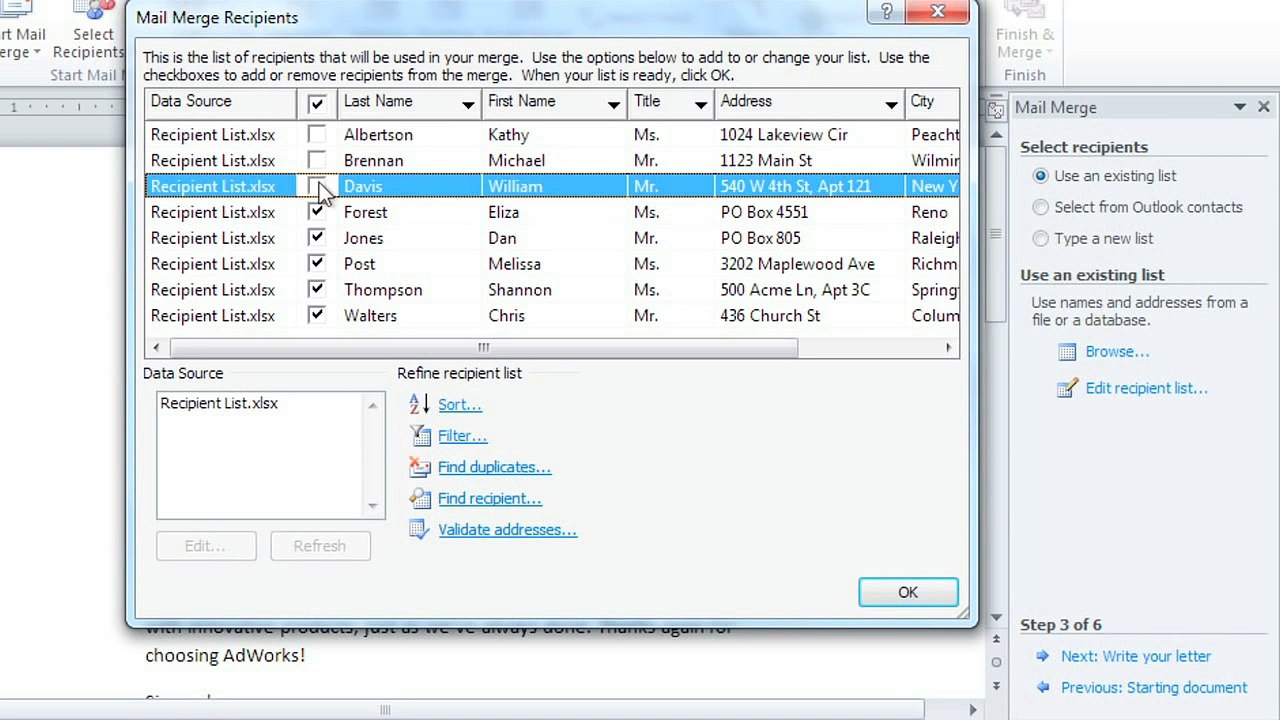The width and height of the screenshot is (1280, 720).
Task: Open the Validate addresses... link
Action: point(507,530)
